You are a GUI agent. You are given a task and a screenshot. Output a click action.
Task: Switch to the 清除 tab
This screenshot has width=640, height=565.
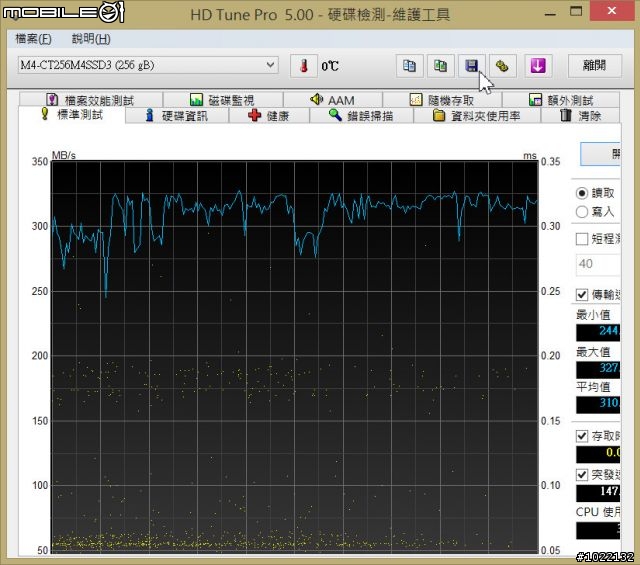point(580,116)
